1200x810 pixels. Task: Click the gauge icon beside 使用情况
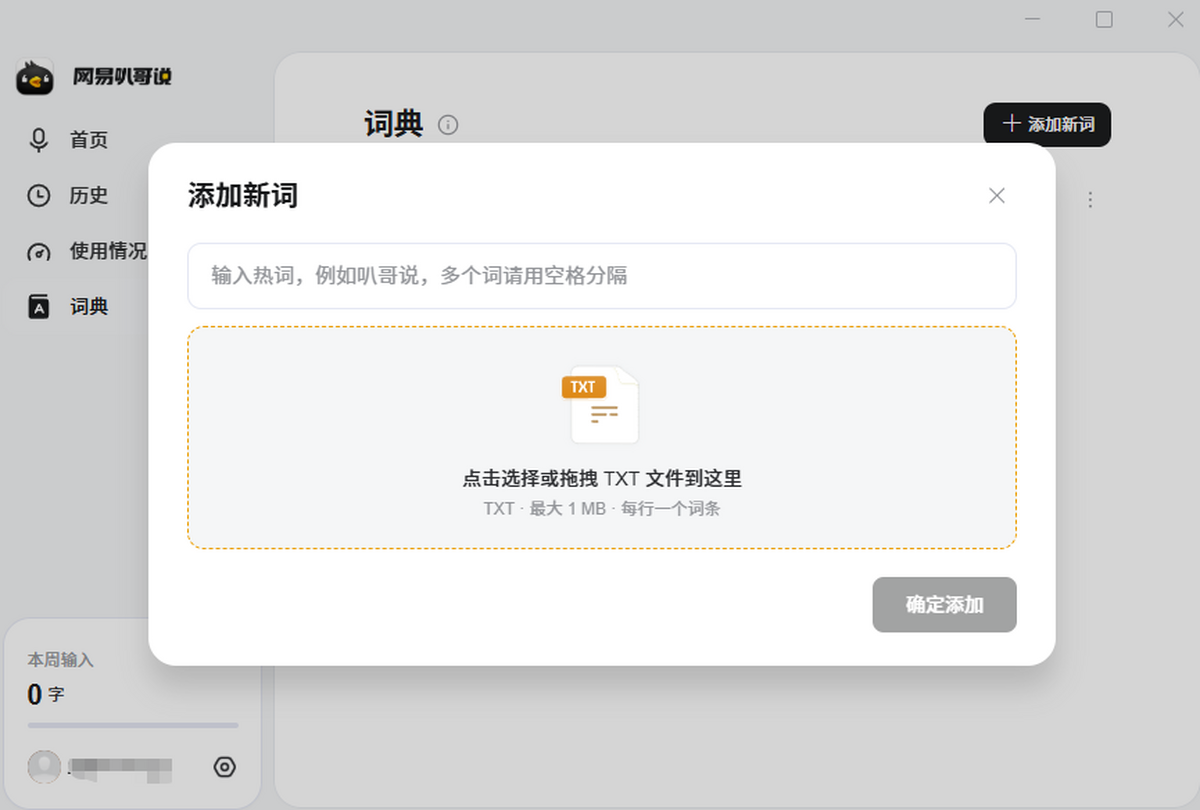[x=39, y=252]
